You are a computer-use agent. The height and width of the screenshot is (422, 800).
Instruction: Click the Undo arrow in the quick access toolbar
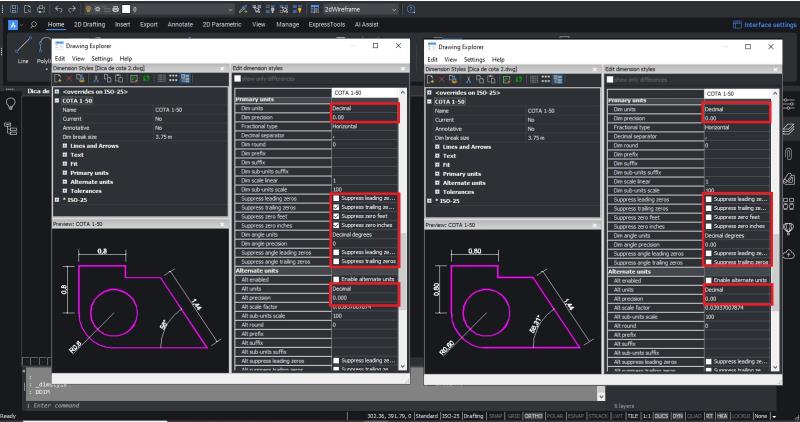point(59,8)
